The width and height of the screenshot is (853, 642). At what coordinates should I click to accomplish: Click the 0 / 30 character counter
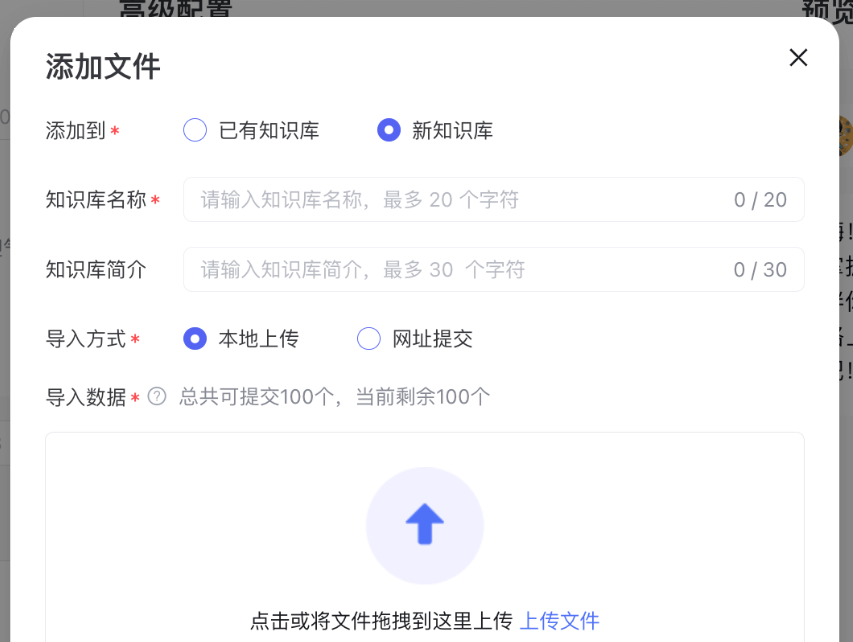click(760, 269)
